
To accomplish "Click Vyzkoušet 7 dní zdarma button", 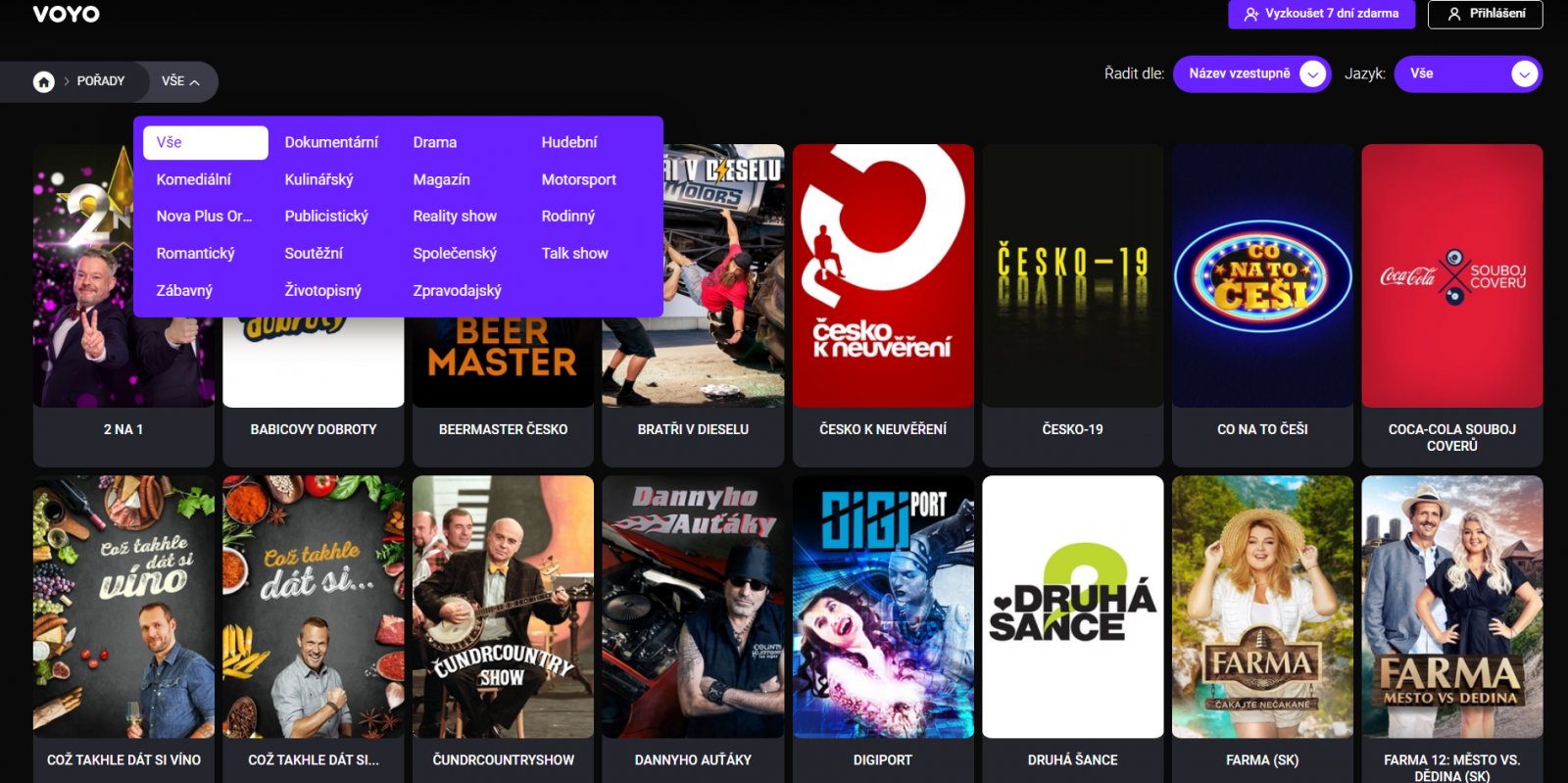I will (x=1321, y=14).
